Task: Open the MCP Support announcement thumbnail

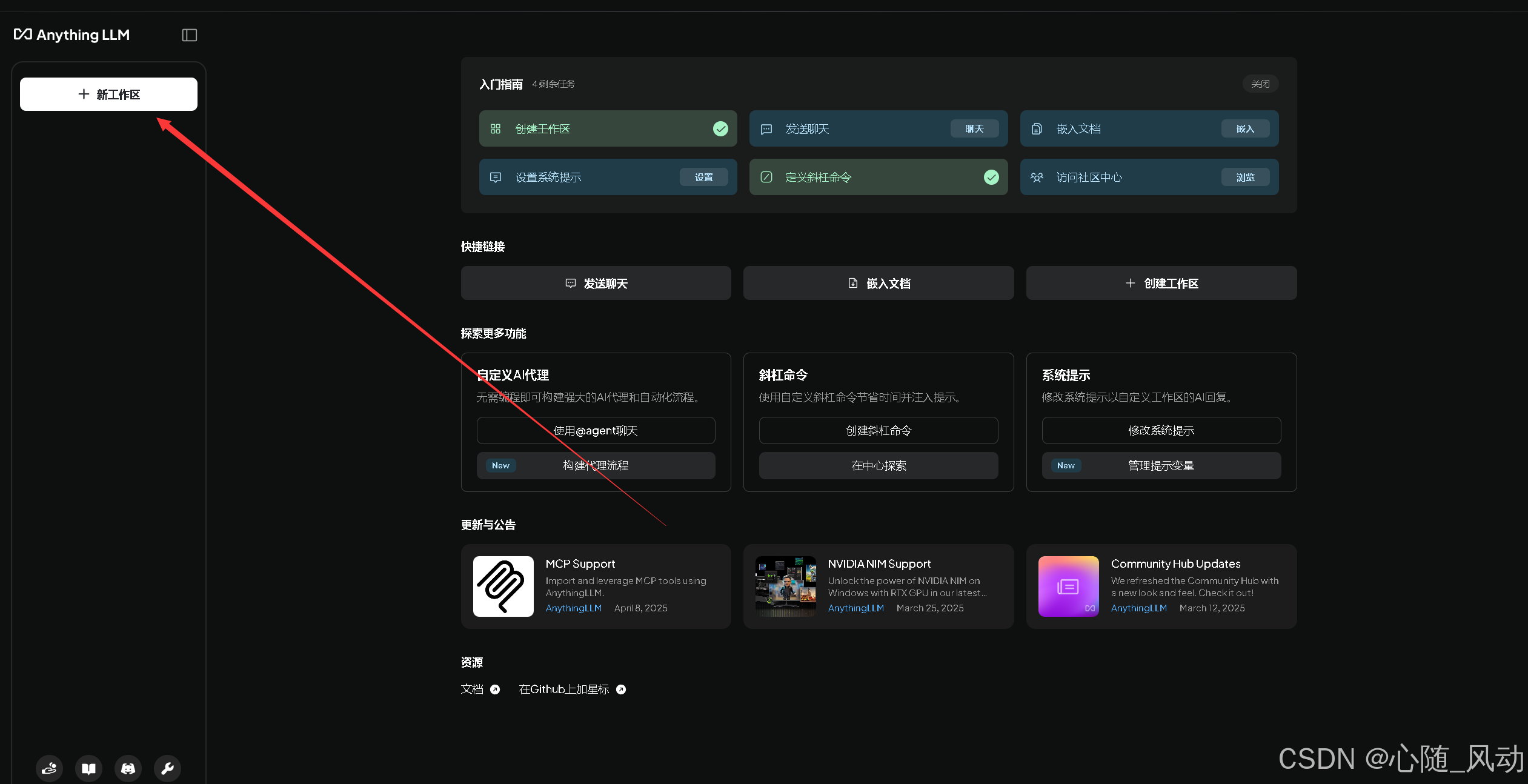Action: (503, 586)
